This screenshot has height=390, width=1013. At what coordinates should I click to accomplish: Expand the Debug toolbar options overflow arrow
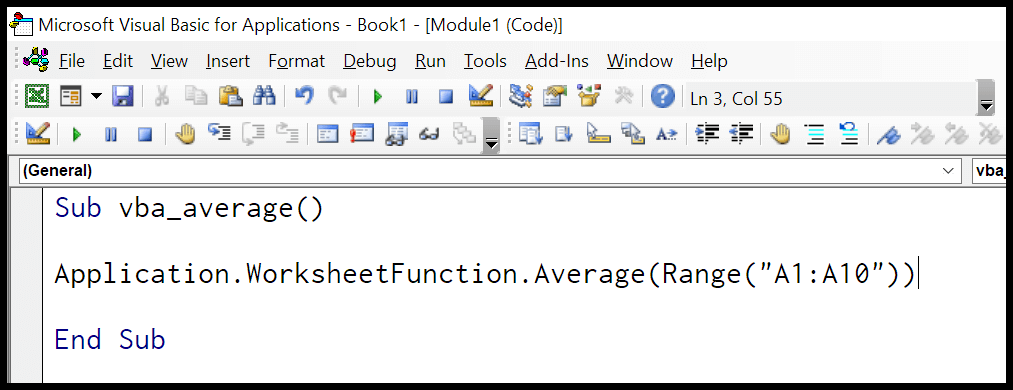point(492,135)
